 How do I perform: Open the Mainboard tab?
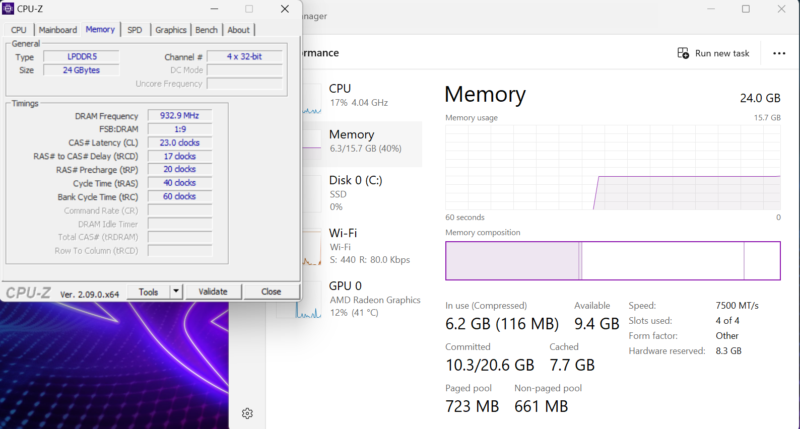point(57,30)
